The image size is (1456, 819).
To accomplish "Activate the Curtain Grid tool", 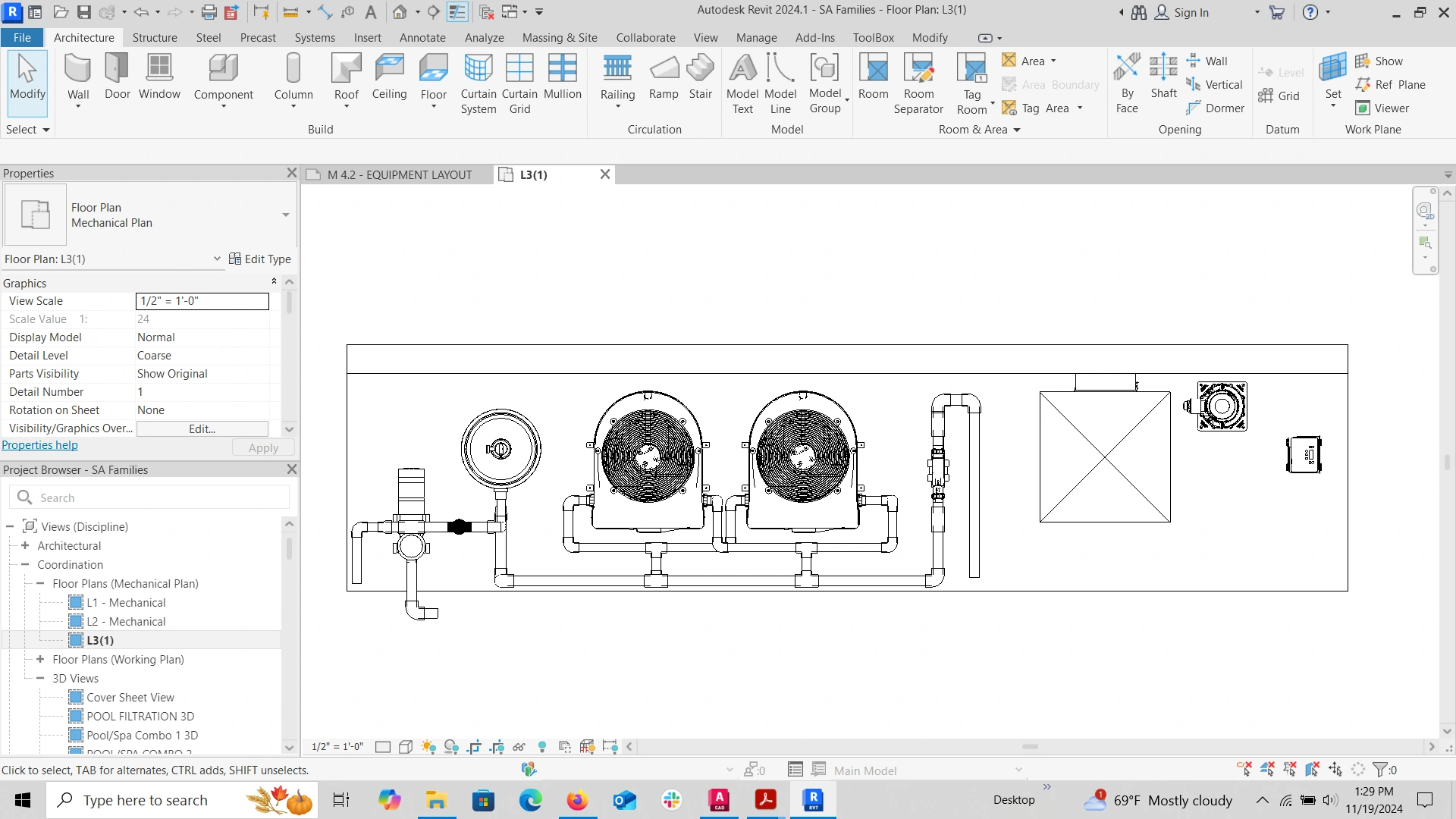I will (519, 84).
